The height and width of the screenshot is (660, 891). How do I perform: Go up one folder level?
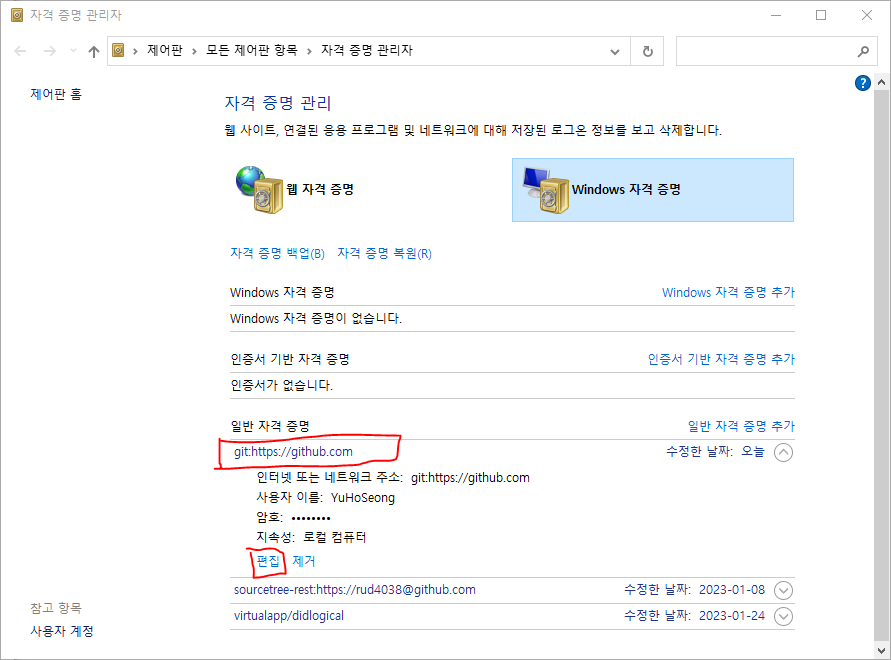tap(94, 51)
